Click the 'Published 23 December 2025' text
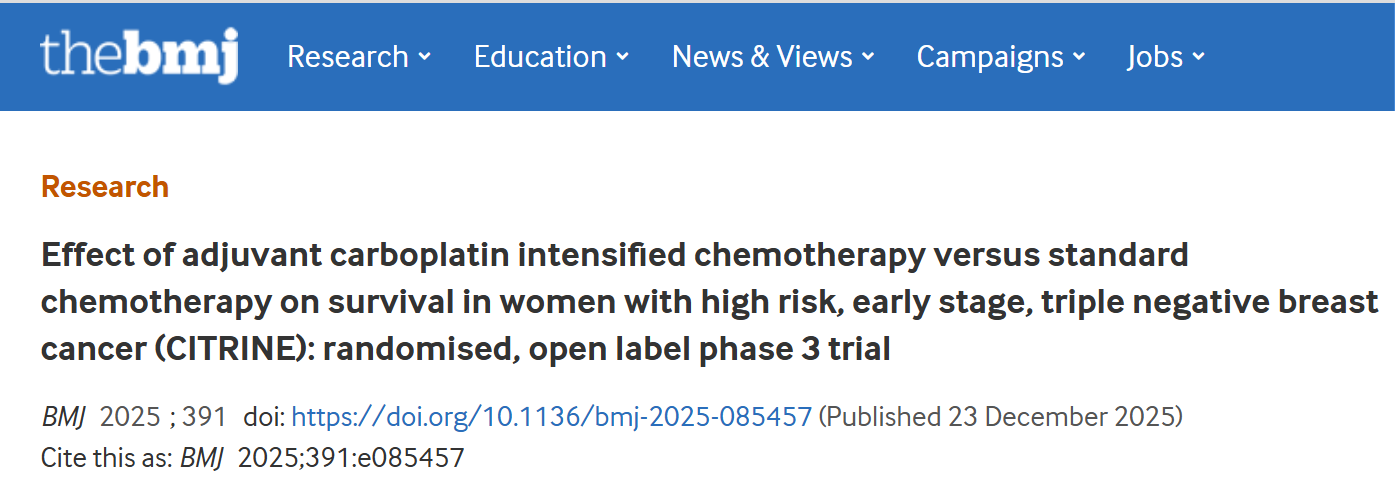This screenshot has width=1395, height=477. tap(1000, 417)
